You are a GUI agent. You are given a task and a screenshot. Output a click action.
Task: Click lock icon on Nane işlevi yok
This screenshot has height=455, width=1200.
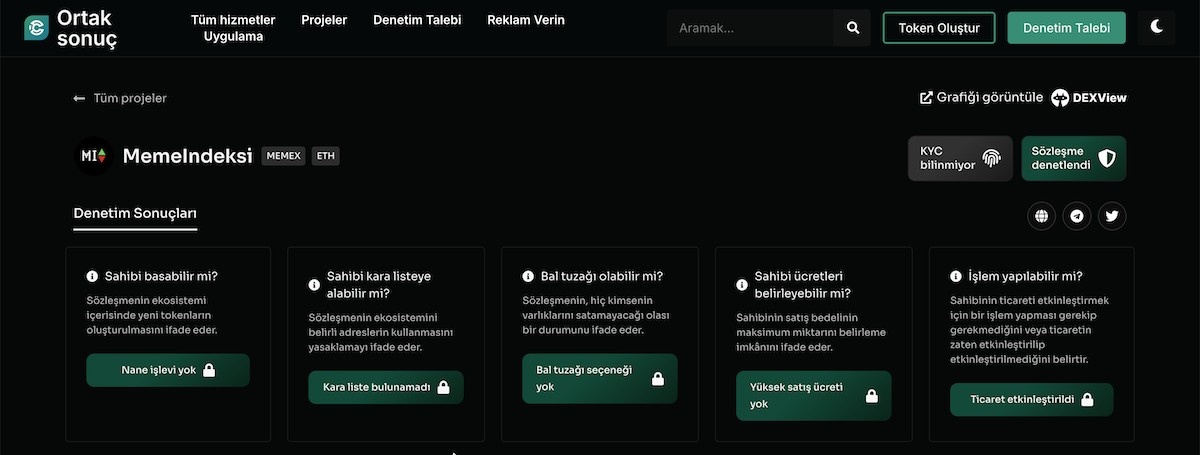209,370
